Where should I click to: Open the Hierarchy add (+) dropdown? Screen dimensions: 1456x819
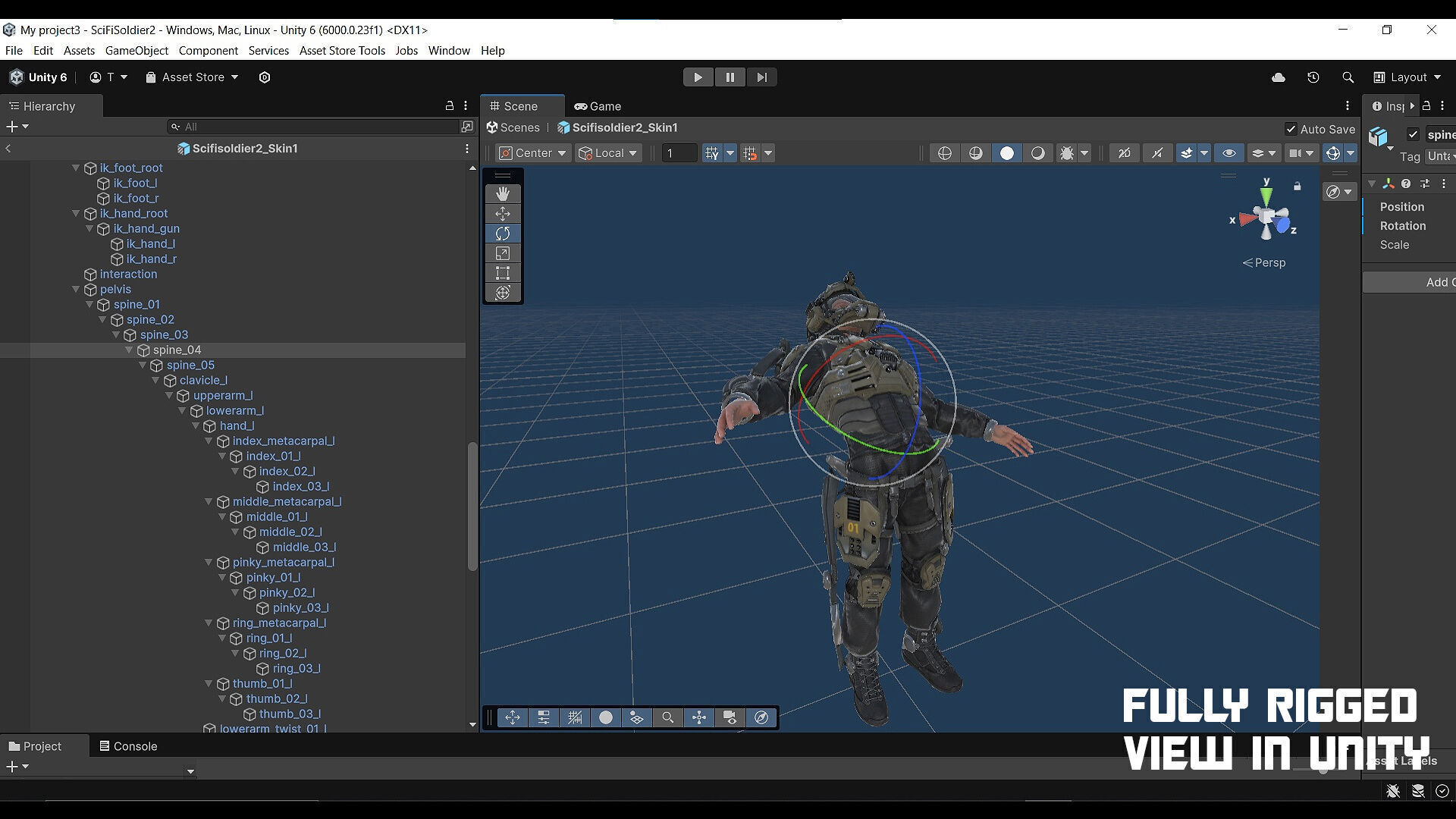pyautogui.click(x=17, y=127)
